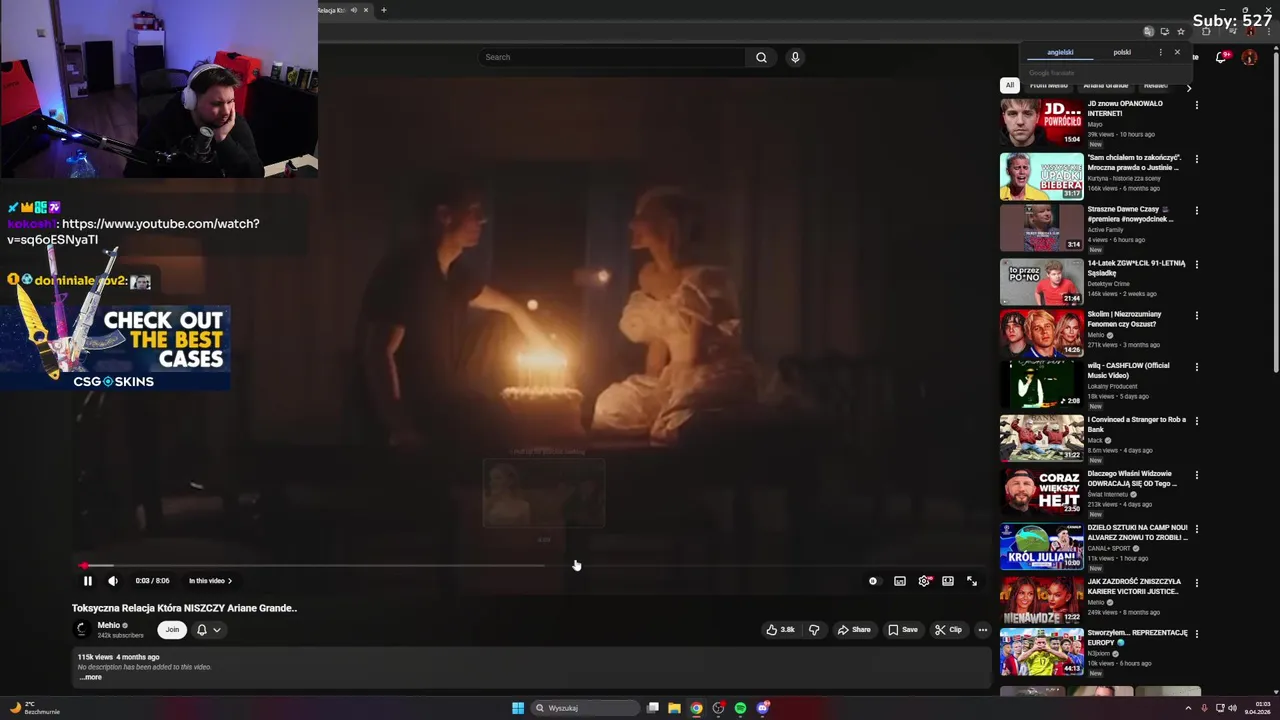Open the system volume tray icon
The width and height of the screenshot is (1280, 720).
[x=1232, y=708]
